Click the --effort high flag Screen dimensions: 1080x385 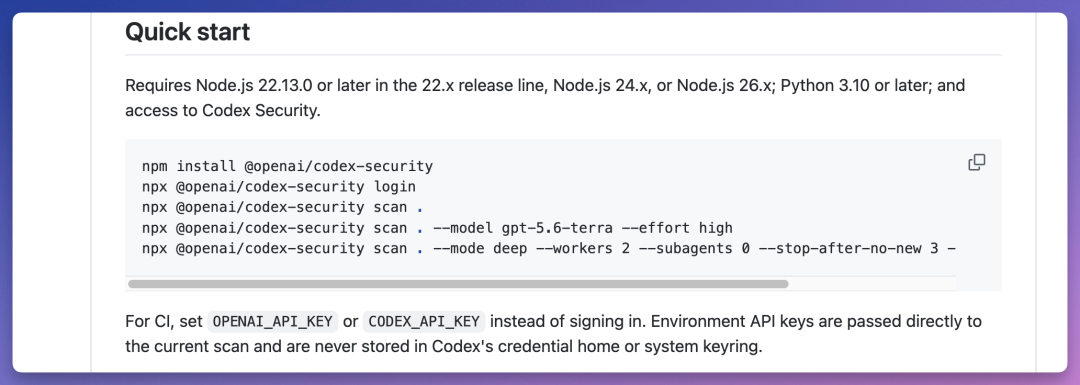(x=673, y=228)
